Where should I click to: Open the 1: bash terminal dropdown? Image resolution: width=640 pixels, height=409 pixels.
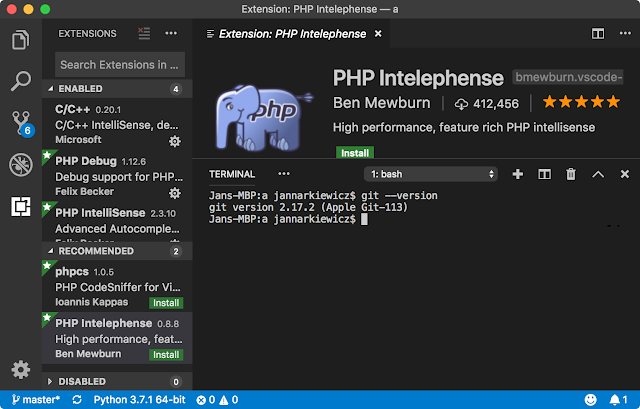pyautogui.click(x=431, y=174)
